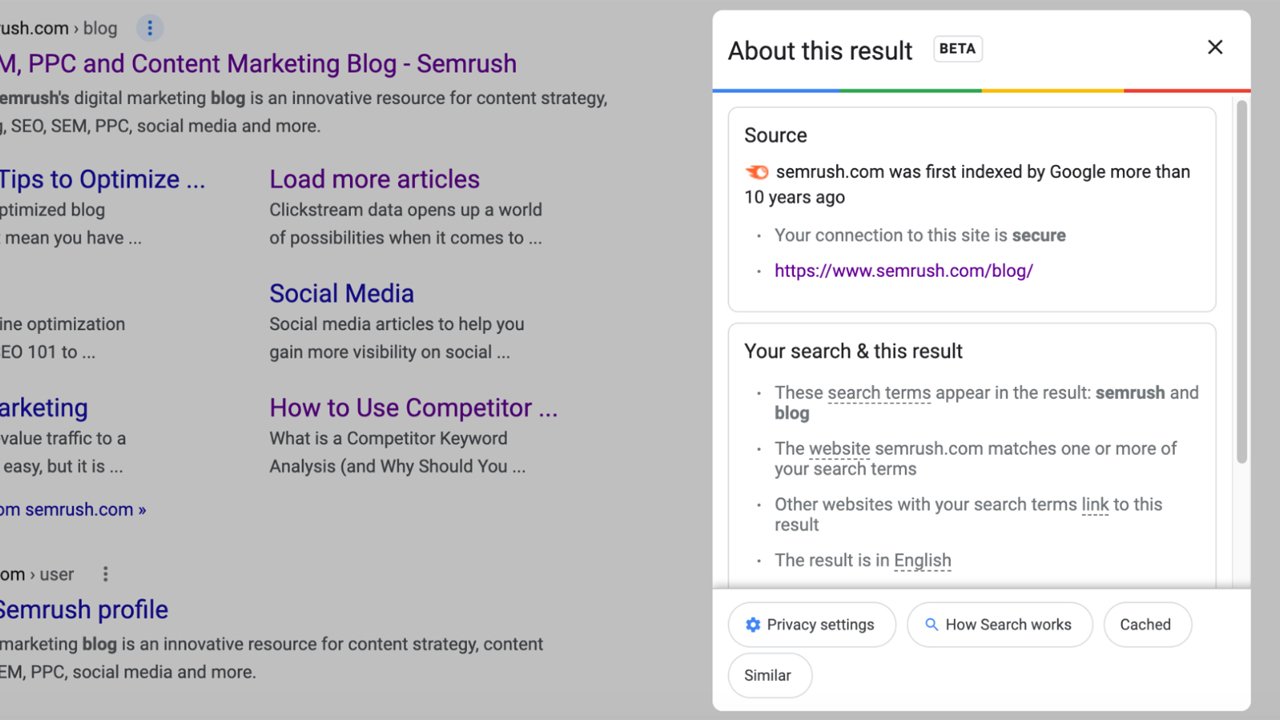Image resolution: width=1280 pixels, height=720 pixels.
Task: Open the Social Media sitelink
Action: (341, 294)
